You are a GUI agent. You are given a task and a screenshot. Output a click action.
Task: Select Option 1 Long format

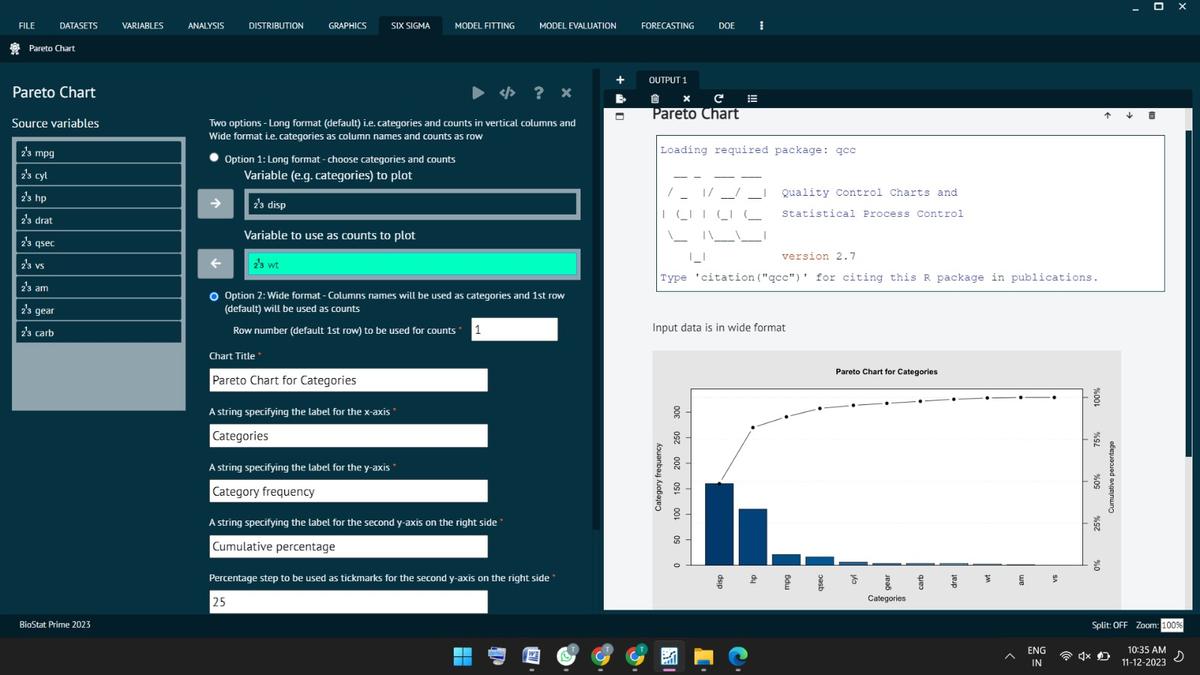(213, 156)
